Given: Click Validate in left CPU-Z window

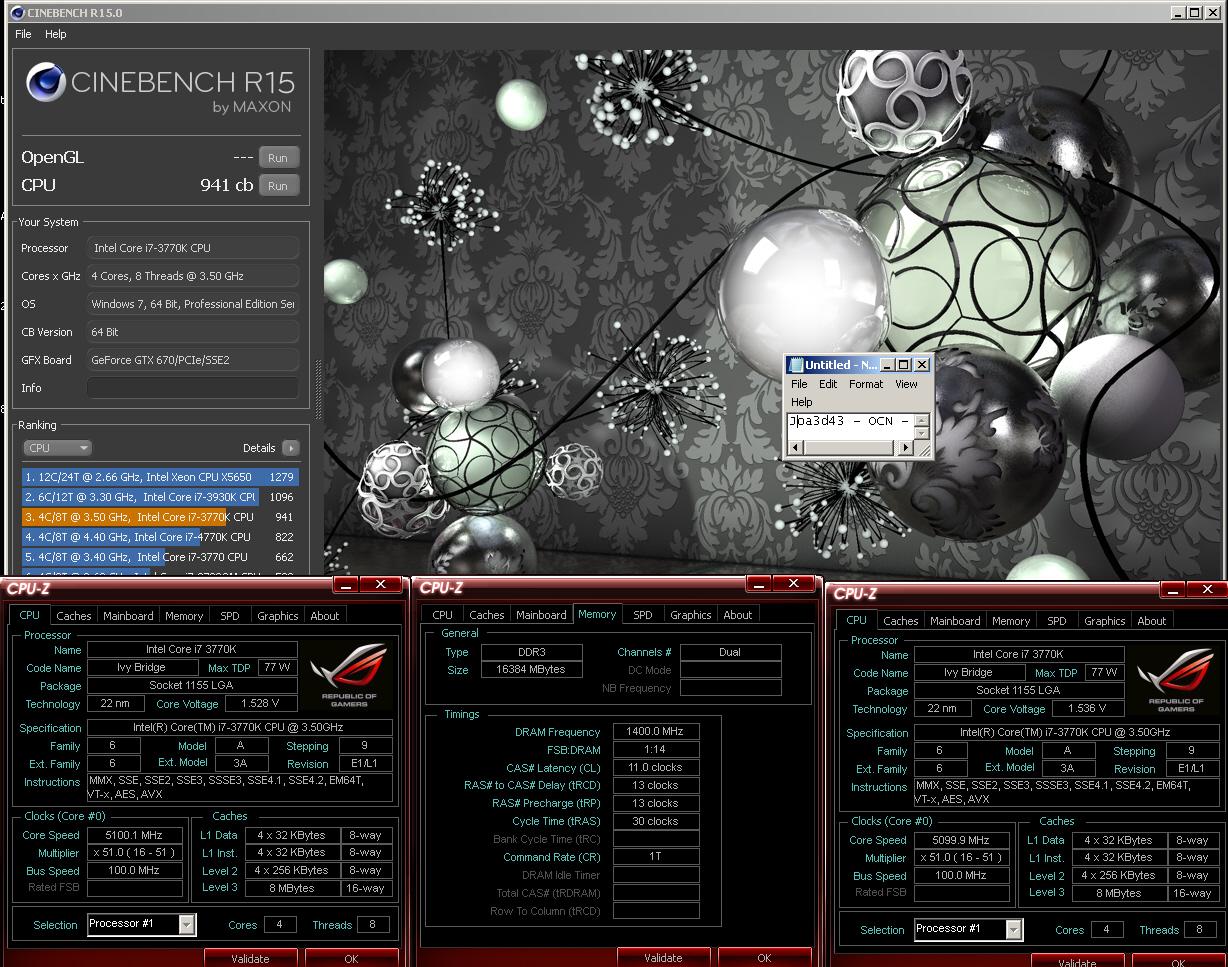Looking at the screenshot, I should click(x=250, y=958).
